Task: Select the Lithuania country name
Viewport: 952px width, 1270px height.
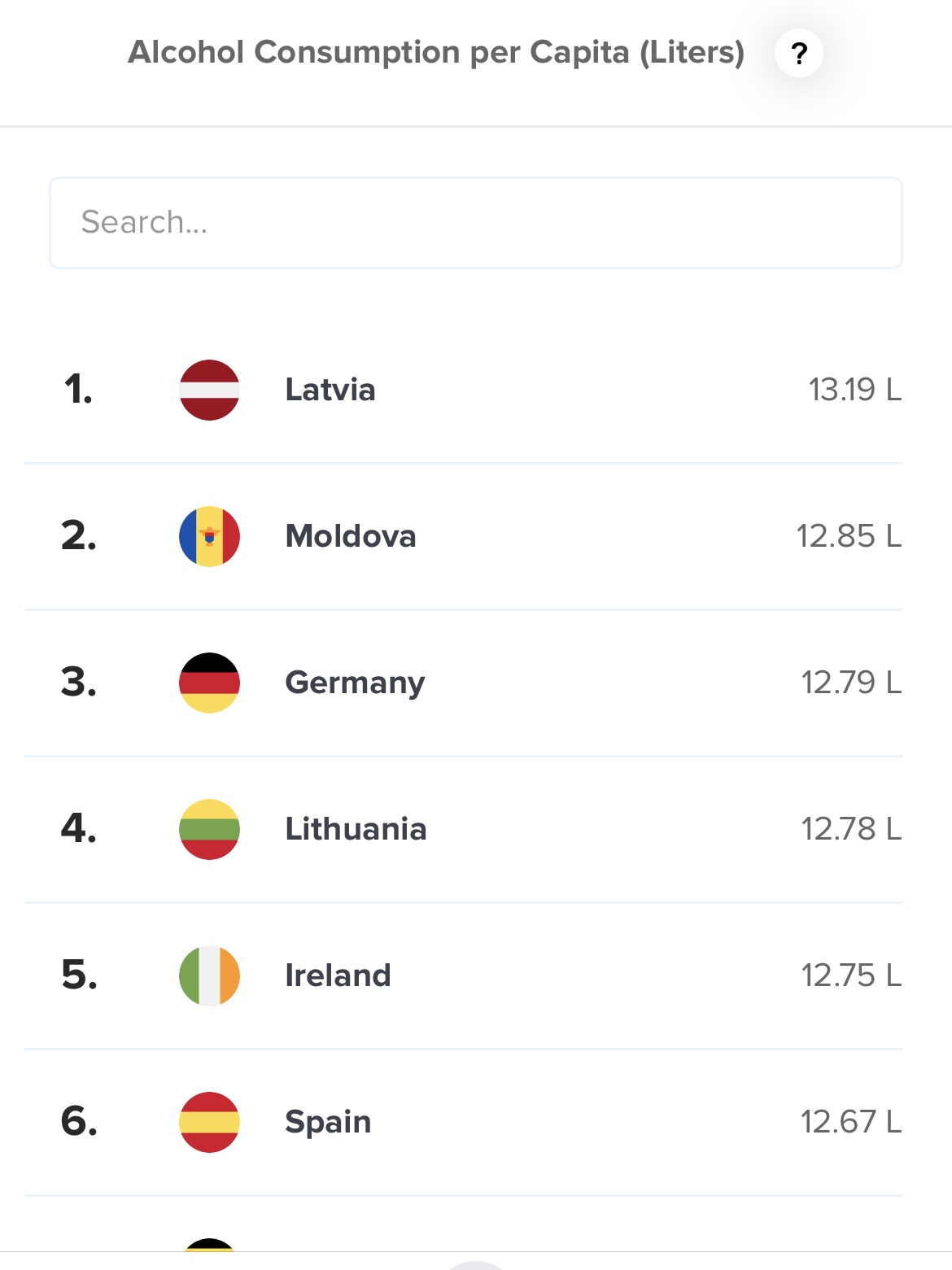Action: [356, 829]
